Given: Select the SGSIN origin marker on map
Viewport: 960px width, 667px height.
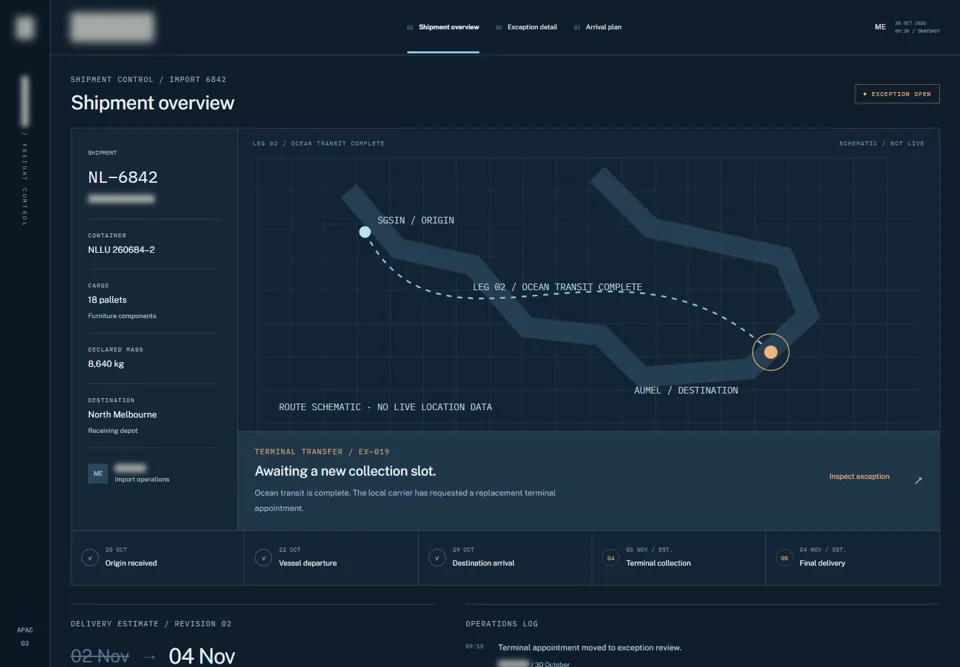Looking at the screenshot, I should (365, 232).
